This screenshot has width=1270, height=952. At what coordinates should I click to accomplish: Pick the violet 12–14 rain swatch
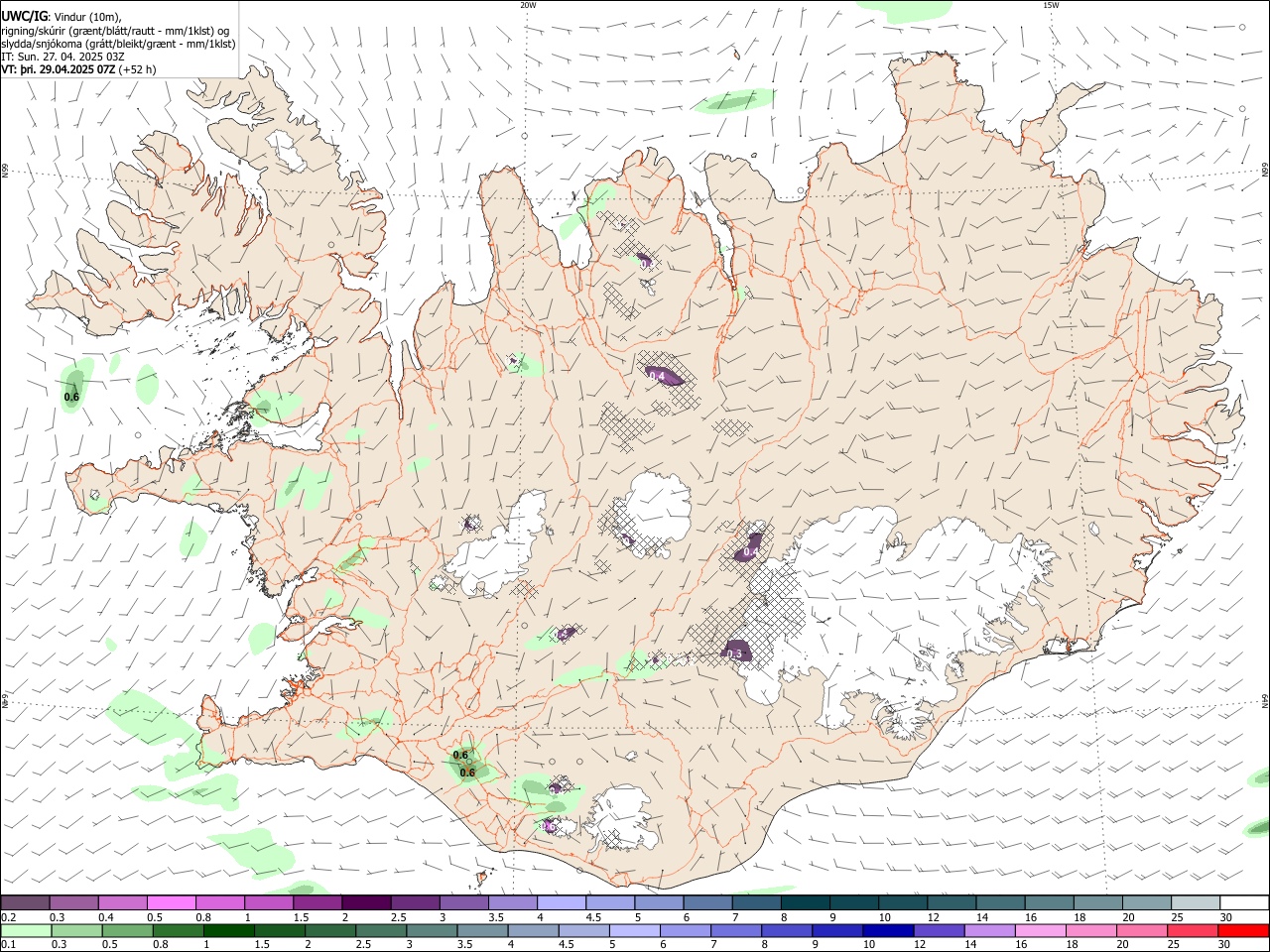(x=938, y=931)
